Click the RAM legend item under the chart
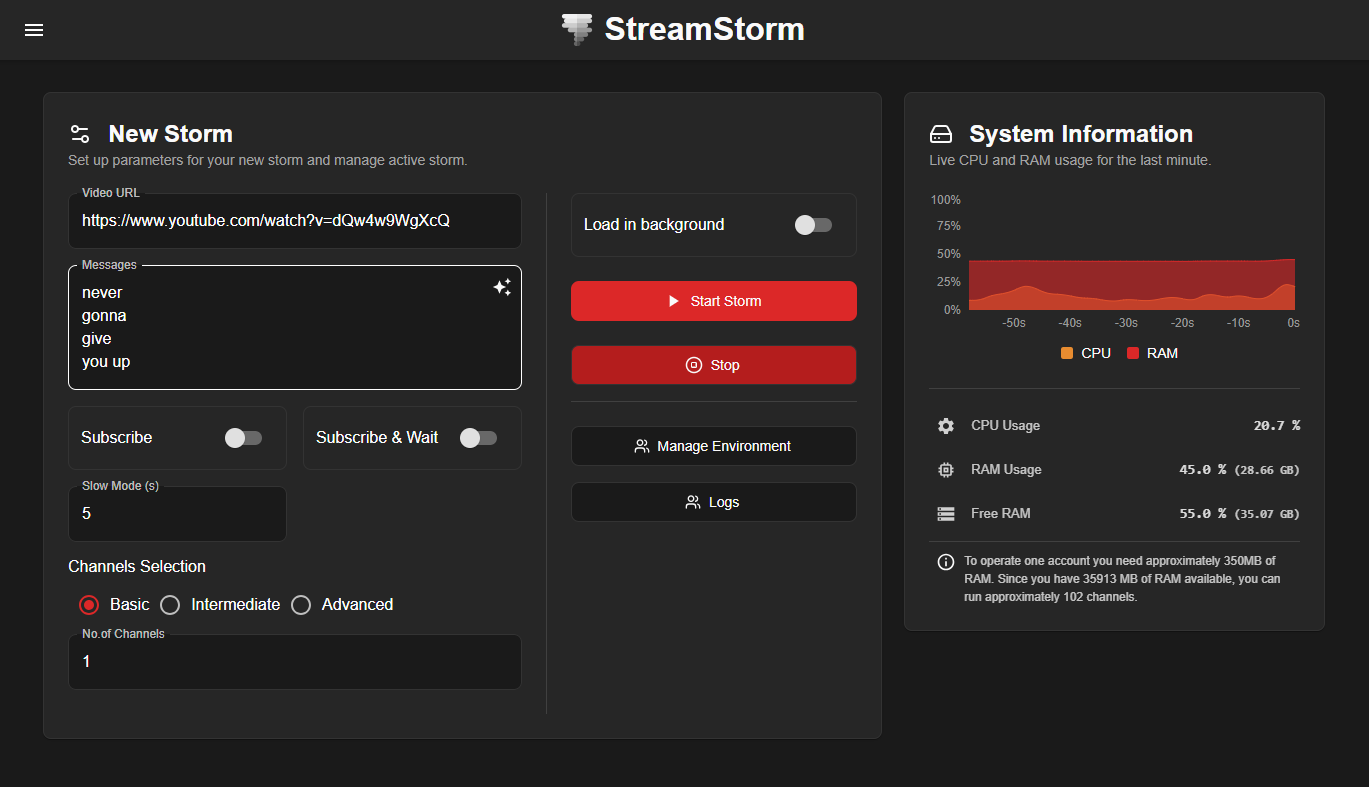The width and height of the screenshot is (1369, 787). pos(1152,352)
